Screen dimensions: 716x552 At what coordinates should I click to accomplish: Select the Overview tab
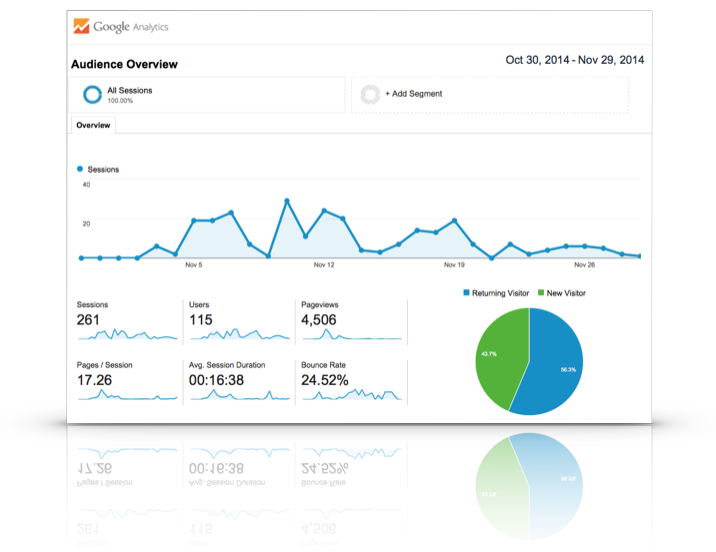93,126
